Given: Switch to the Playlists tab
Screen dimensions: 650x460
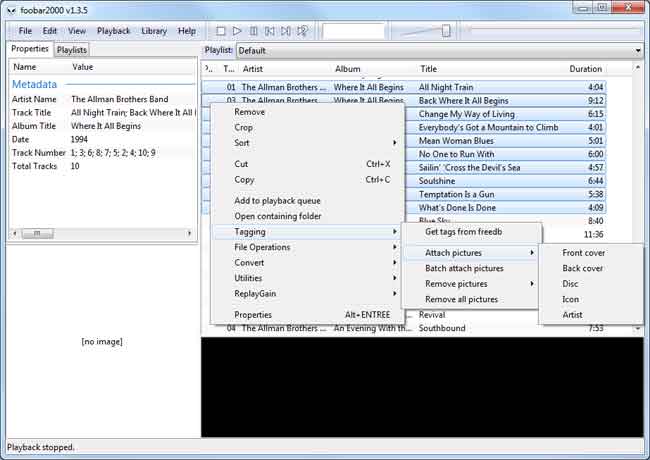Looking at the screenshot, I should point(72,50).
